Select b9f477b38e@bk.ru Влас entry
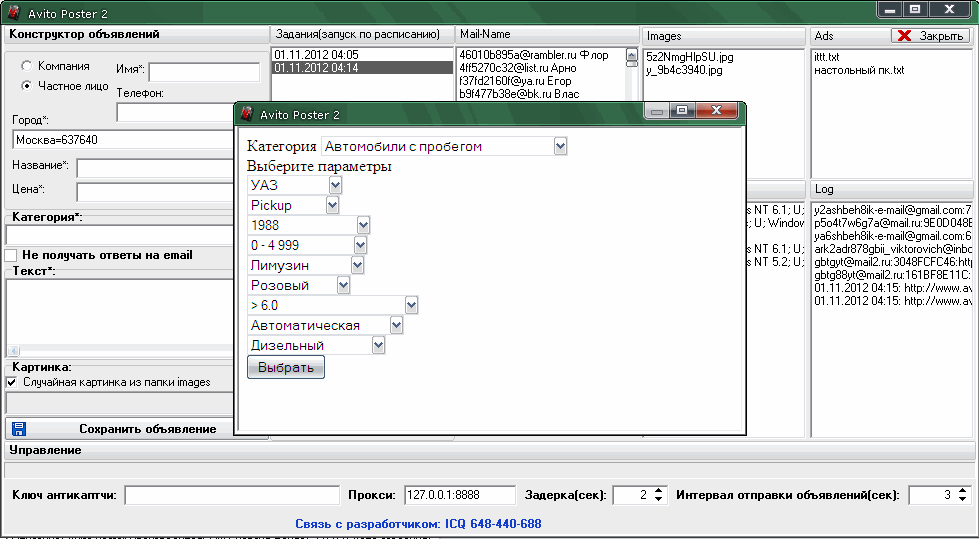Screen dimensions: 979x539 coord(519,94)
